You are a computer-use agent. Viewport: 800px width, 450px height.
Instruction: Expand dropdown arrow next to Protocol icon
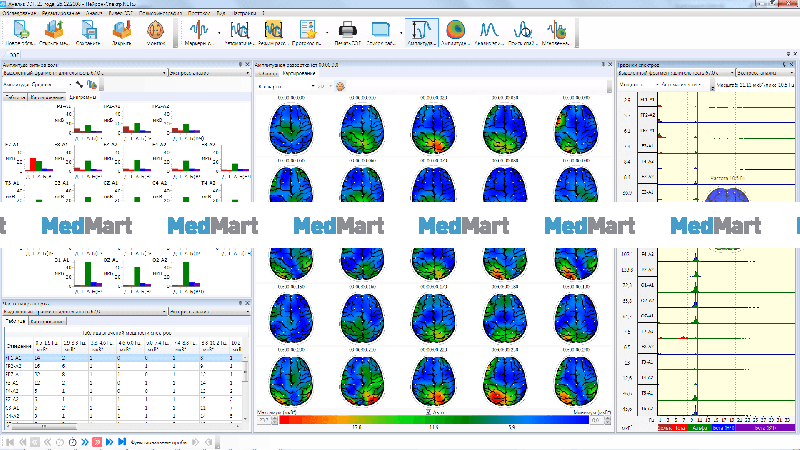[x=328, y=33]
